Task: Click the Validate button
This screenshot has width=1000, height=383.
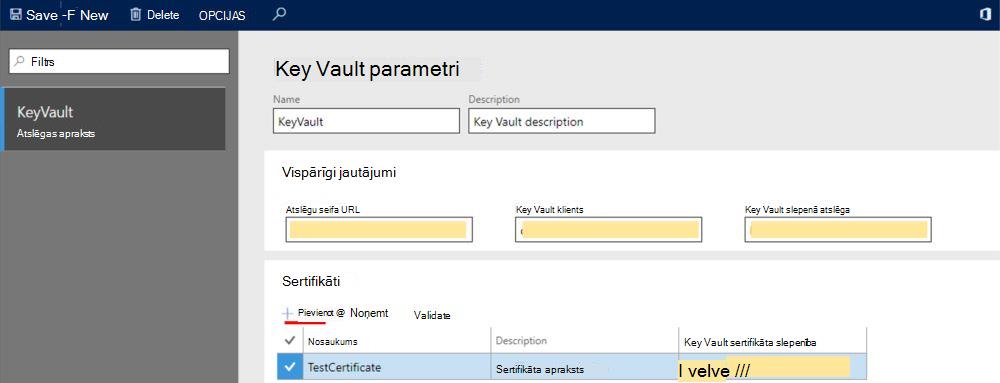Action: click(x=432, y=315)
